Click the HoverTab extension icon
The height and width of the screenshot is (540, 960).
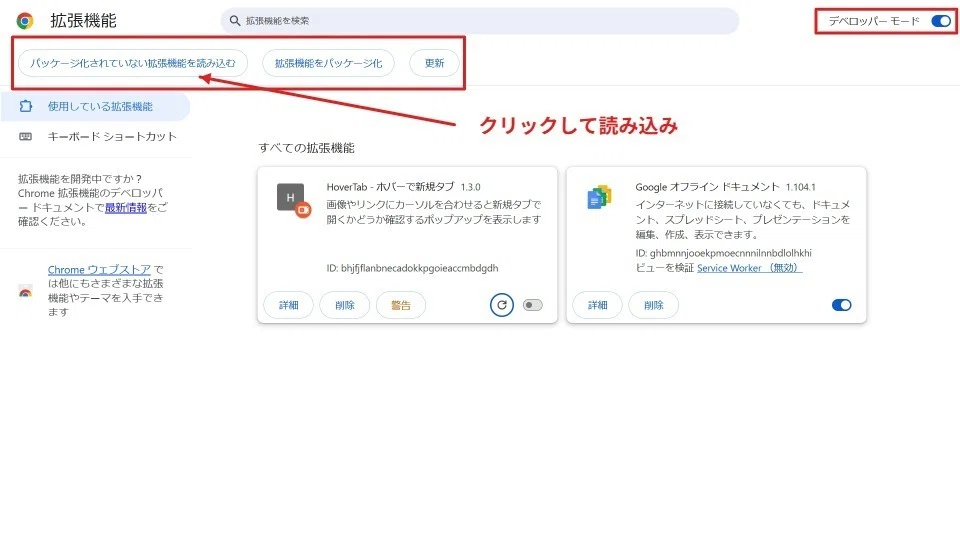point(293,200)
